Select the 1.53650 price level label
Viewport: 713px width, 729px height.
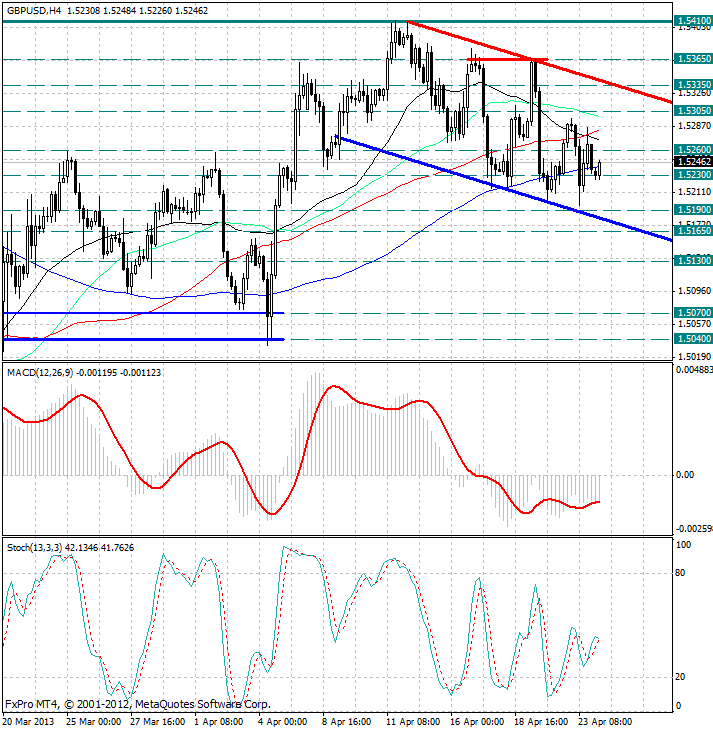point(693,59)
